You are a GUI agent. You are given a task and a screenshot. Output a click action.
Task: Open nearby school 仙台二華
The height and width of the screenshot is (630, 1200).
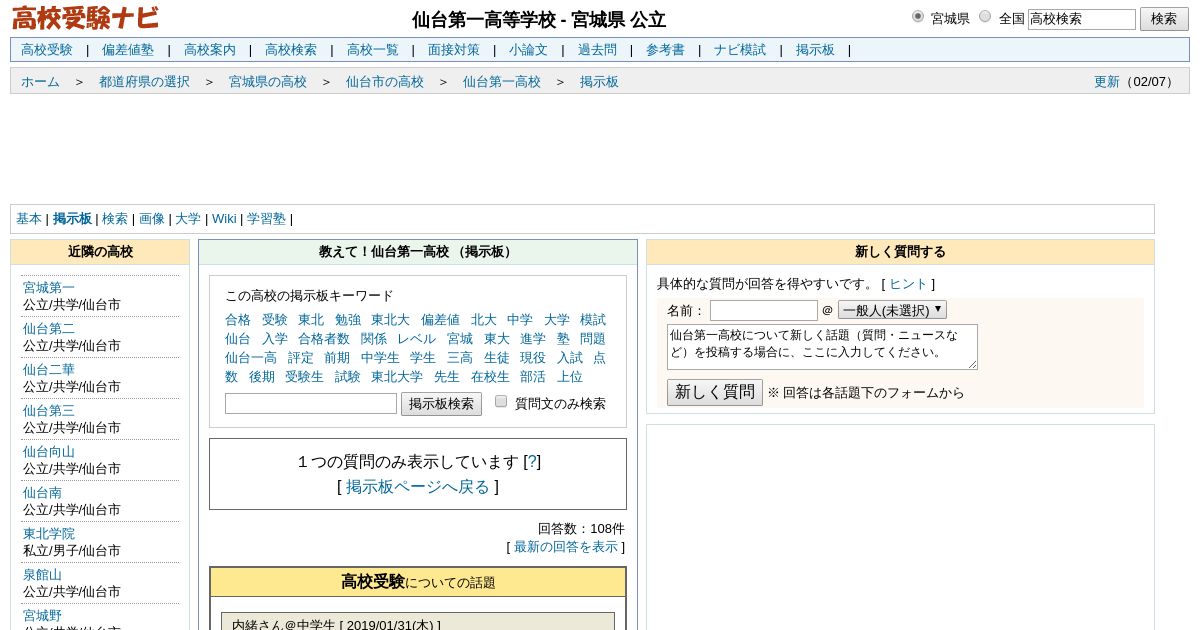[x=49, y=370]
